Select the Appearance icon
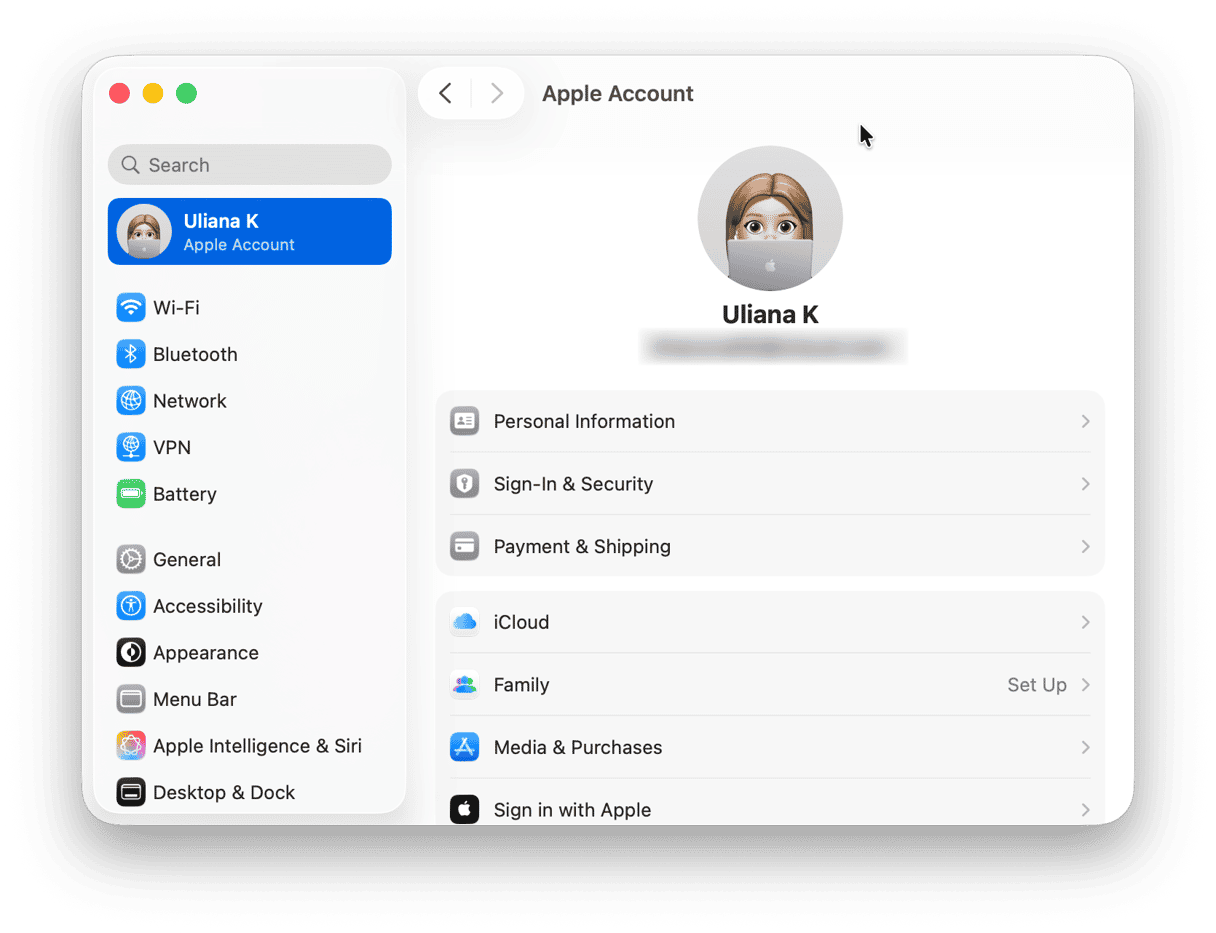 click(131, 653)
